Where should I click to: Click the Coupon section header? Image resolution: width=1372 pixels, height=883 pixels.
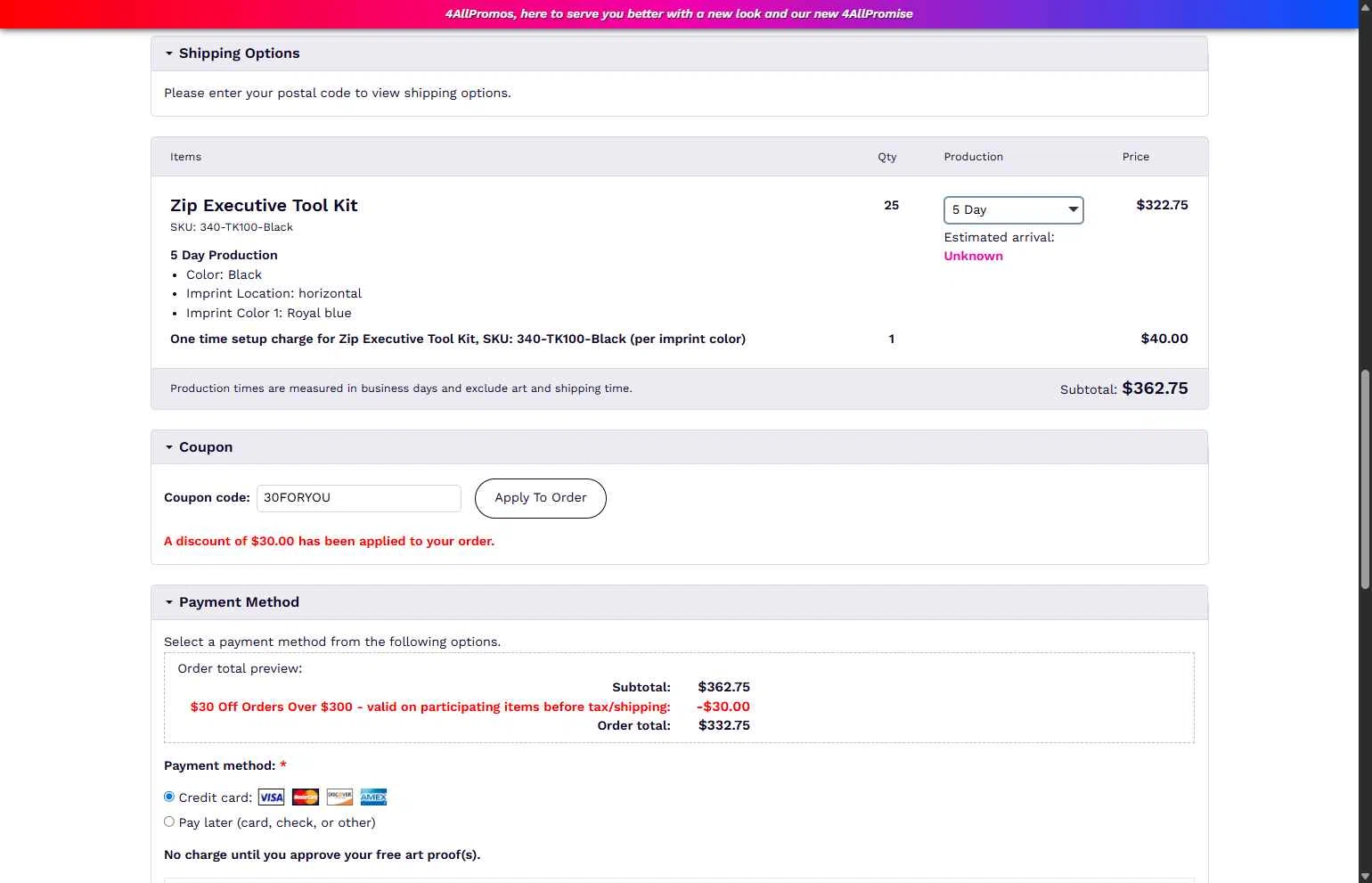point(679,447)
